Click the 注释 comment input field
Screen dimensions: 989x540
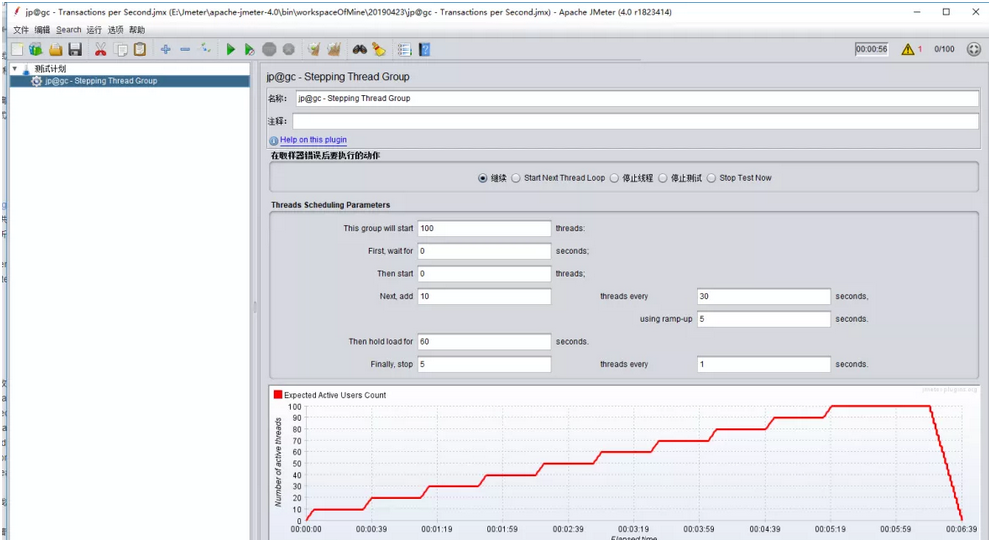(636, 121)
